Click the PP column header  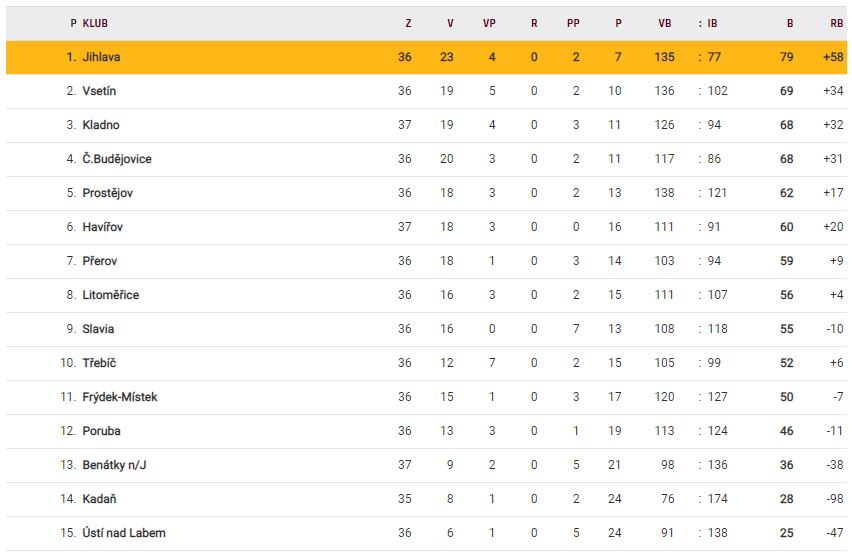(573, 22)
